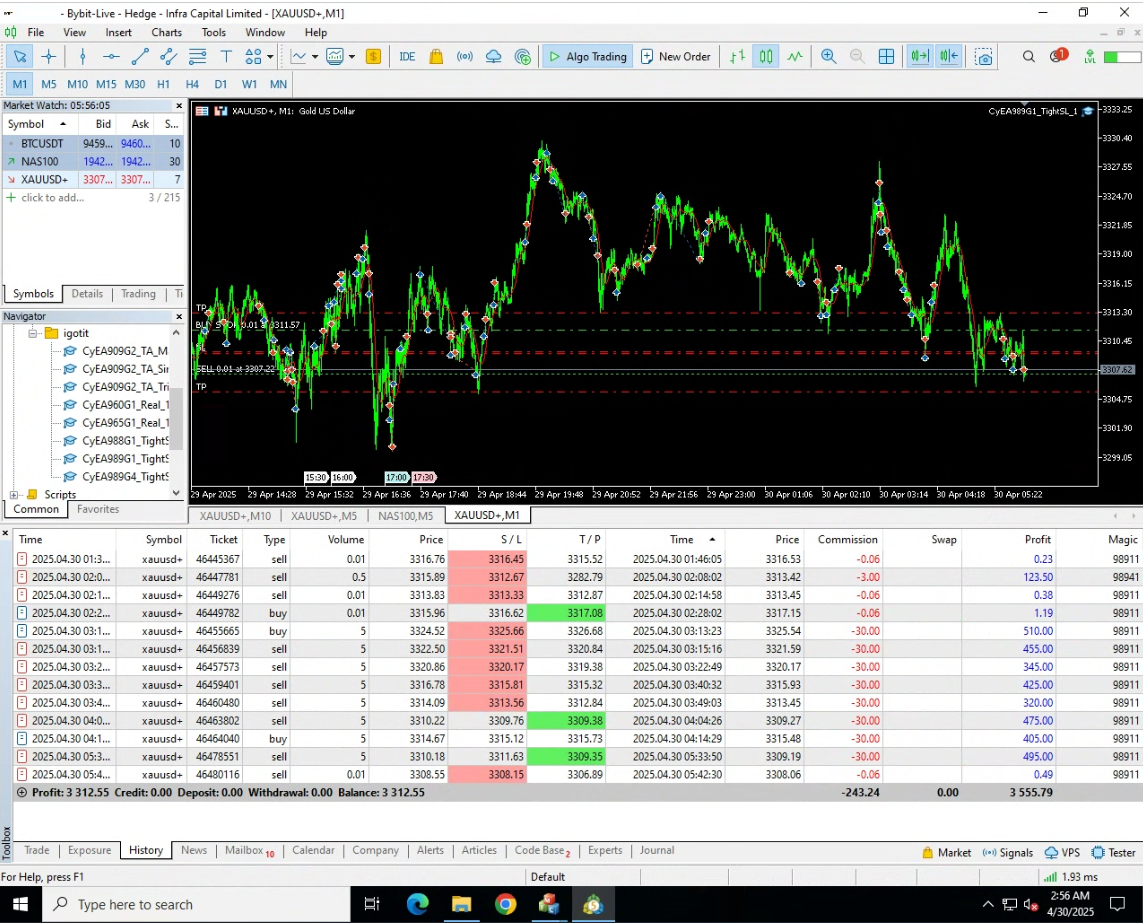Open the indicators list dropdown arrow
The image size is (1143, 923).
(315, 57)
